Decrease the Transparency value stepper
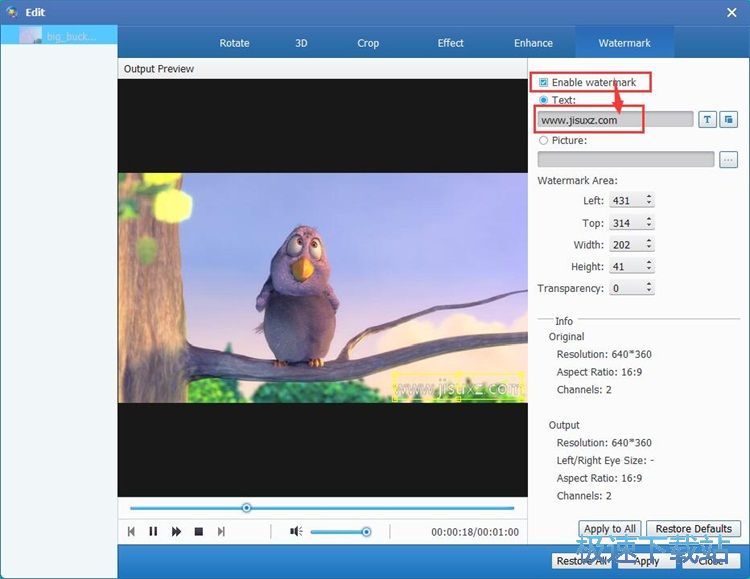Viewport: 750px width, 579px height. pyautogui.click(x=649, y=290)
